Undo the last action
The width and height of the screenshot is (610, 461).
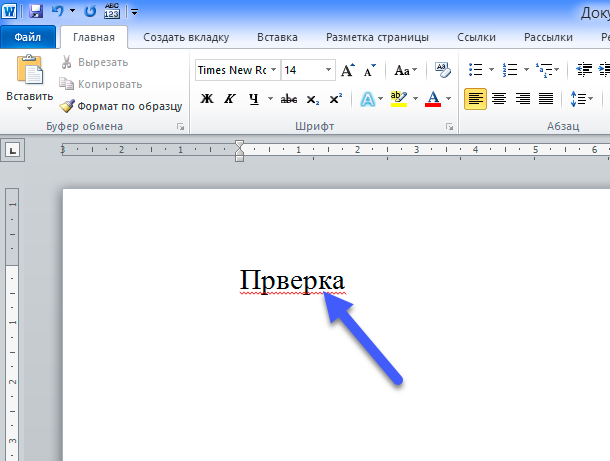coord(58,11)
